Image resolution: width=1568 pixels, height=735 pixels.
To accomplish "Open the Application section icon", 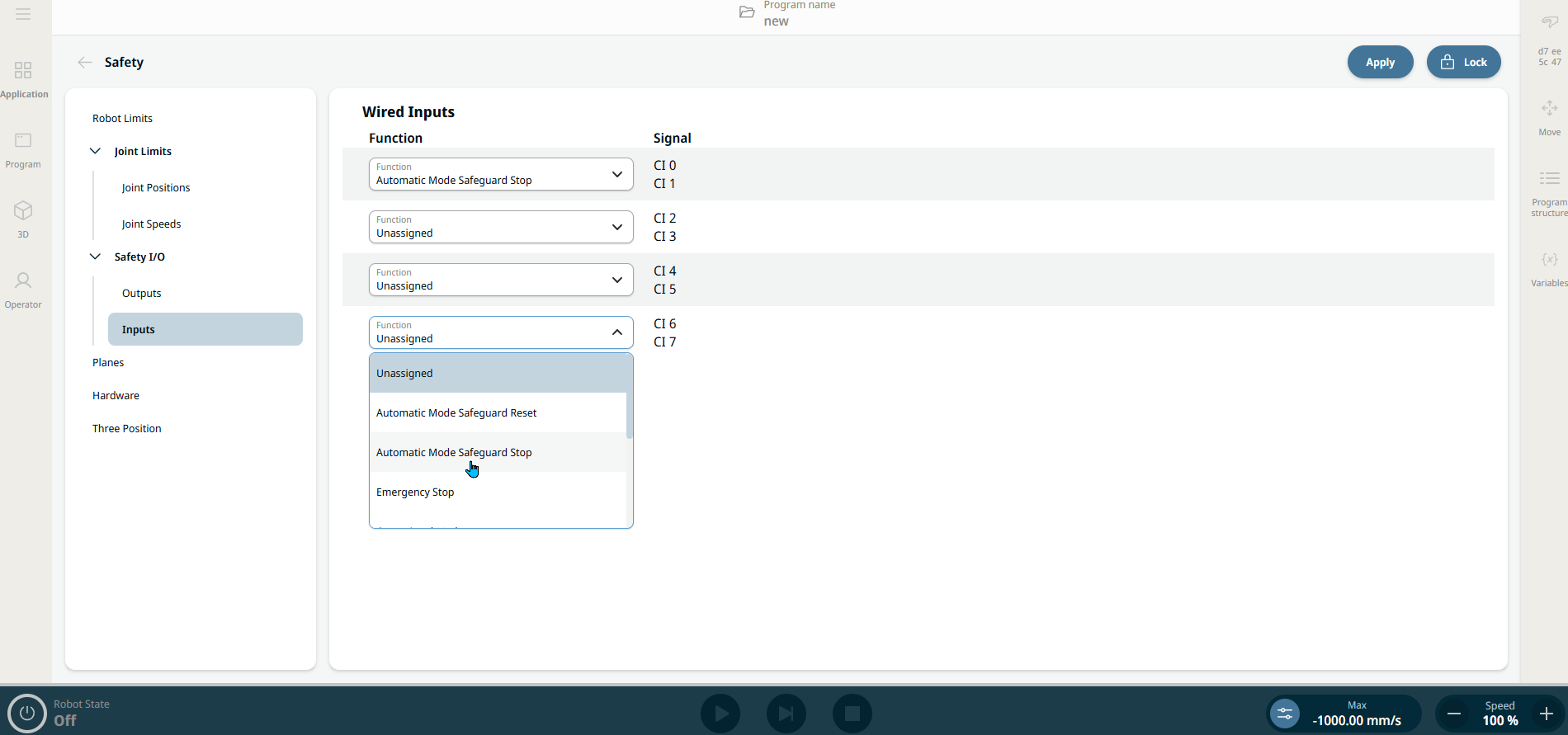I will coord(23,71).
